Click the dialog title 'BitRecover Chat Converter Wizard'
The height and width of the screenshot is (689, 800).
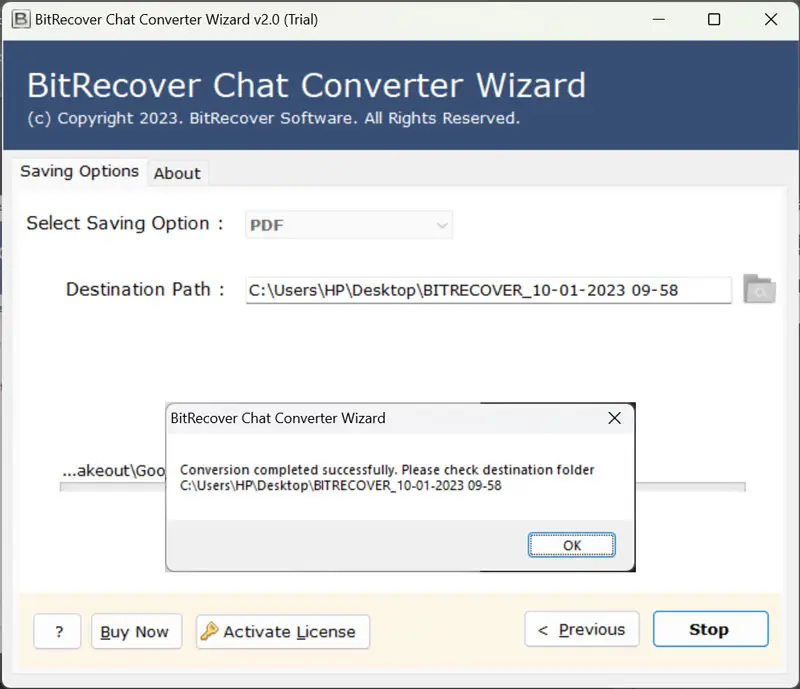[278, 418]
